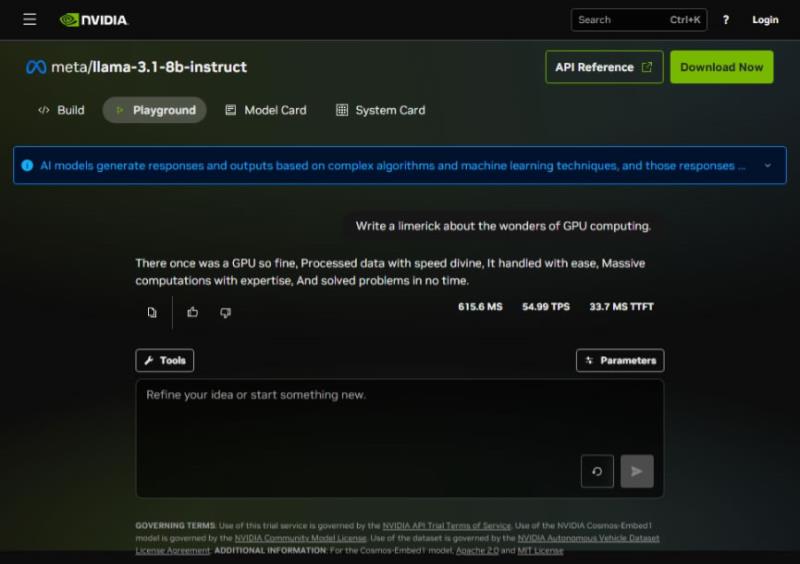Open the hamburger navigation menu

30,19
